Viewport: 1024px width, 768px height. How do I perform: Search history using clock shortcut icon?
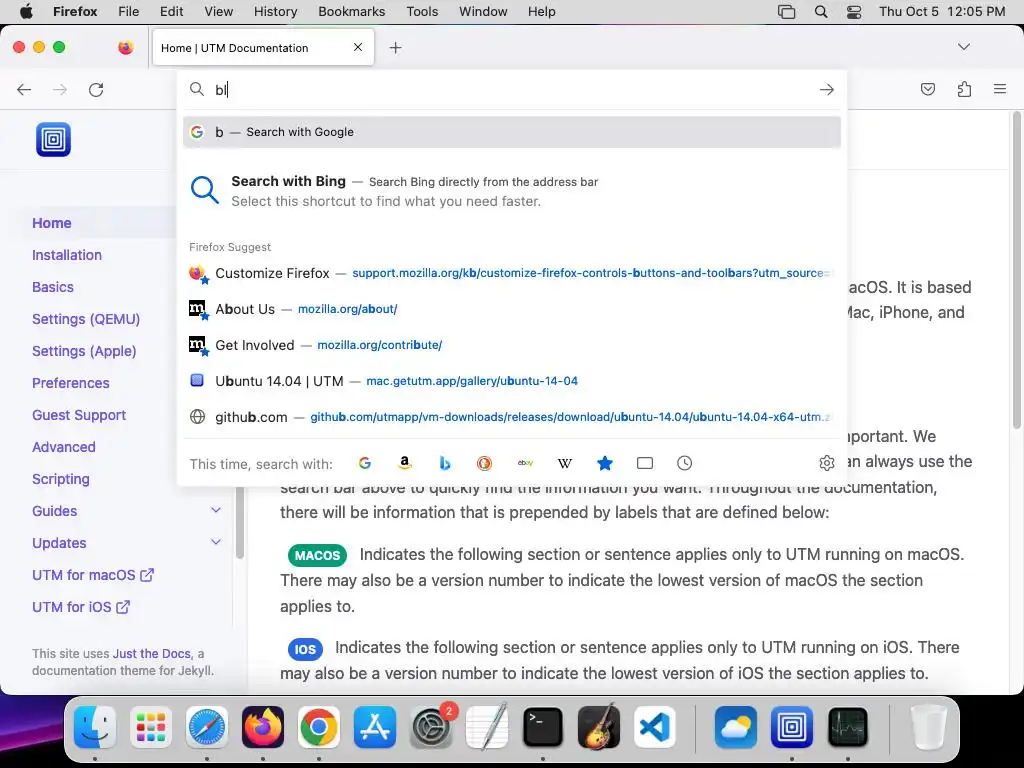click(684, 463)
